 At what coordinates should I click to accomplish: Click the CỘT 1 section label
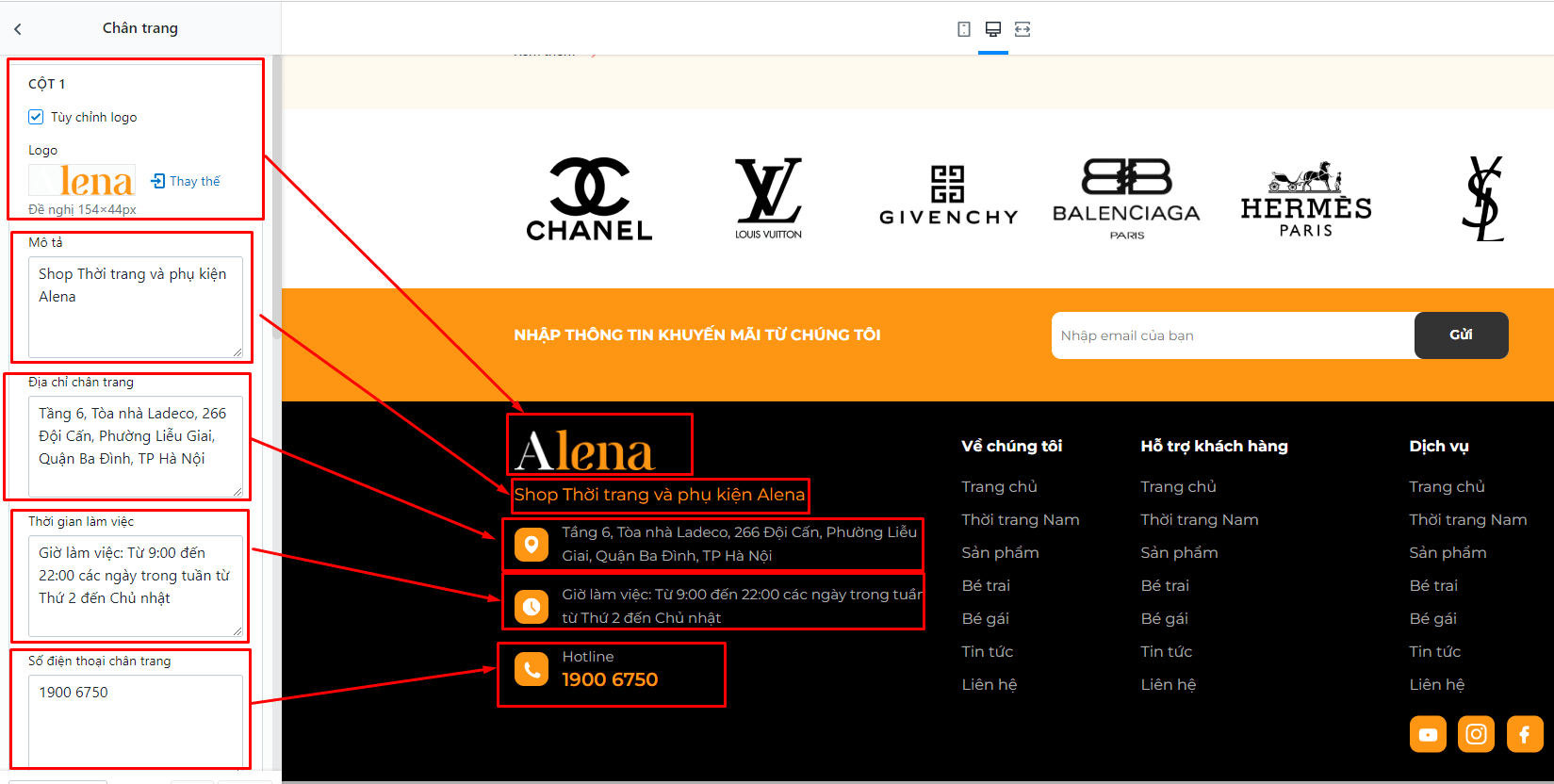[47, 84]
